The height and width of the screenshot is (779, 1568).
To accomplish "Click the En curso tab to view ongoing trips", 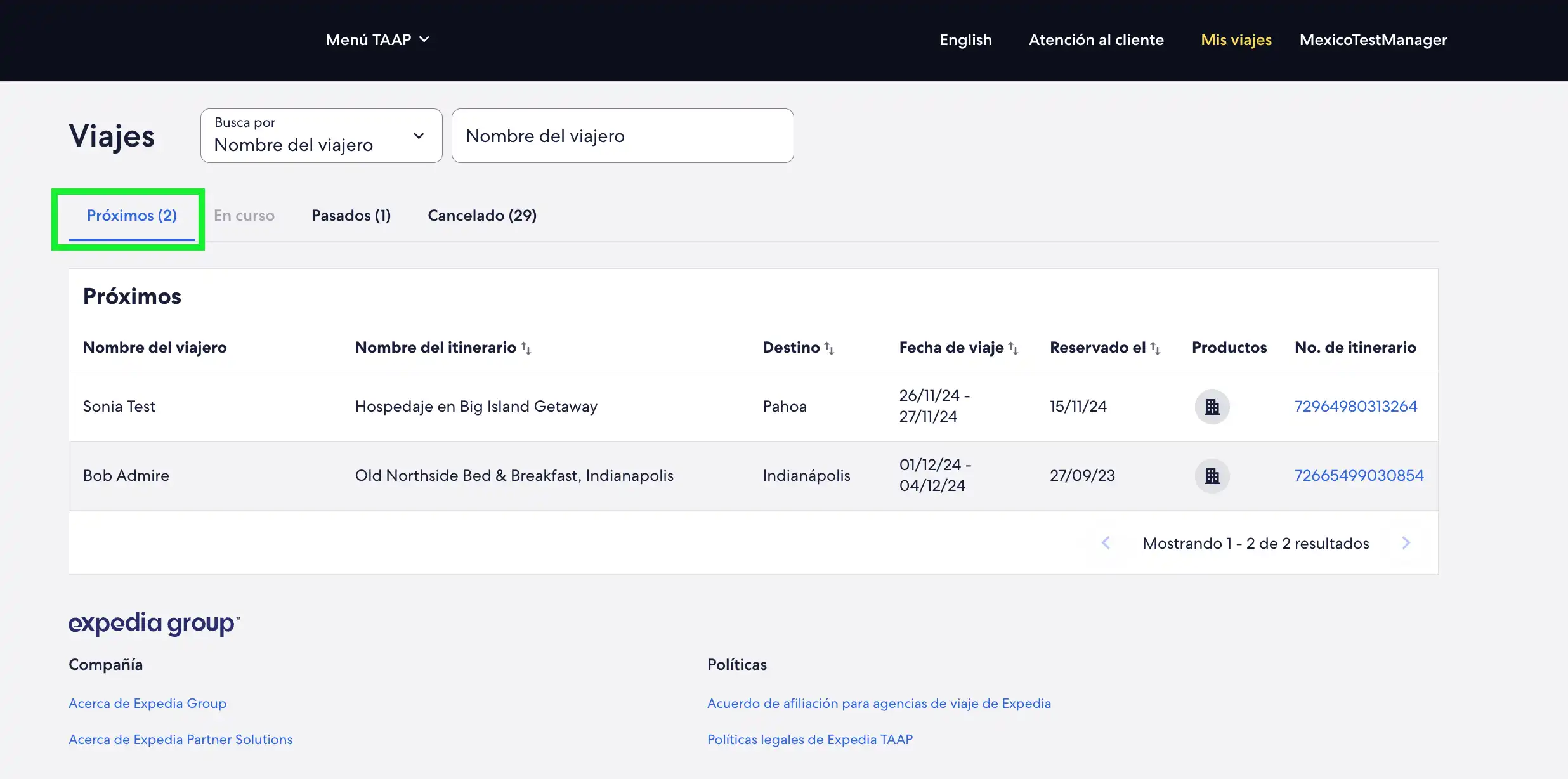I will (x=245, y=215).
